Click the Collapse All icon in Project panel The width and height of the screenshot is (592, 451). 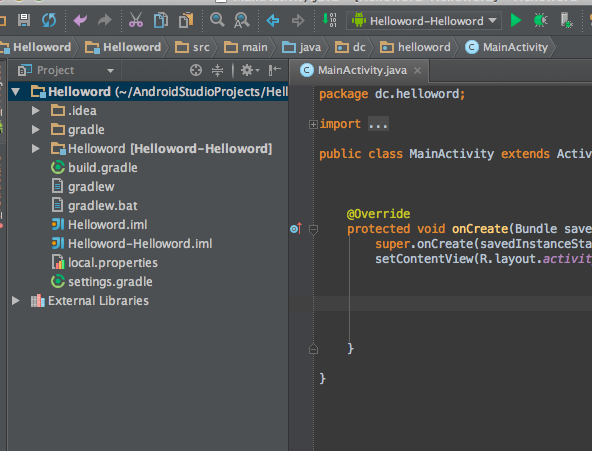coord(217,70)
